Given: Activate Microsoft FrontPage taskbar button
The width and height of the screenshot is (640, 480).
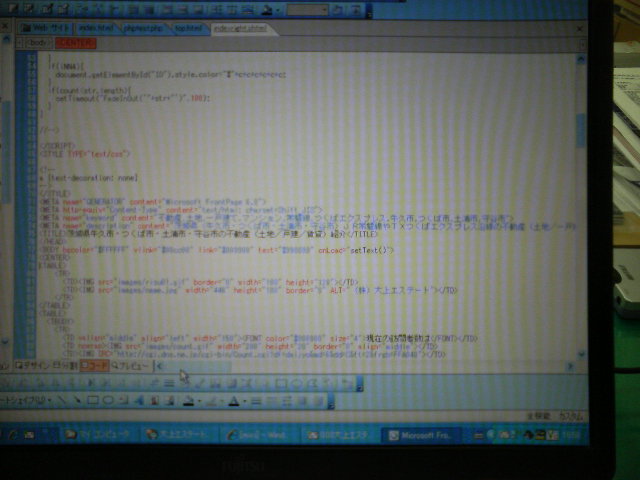Looking at the screenshot, I should click(420, 435).
